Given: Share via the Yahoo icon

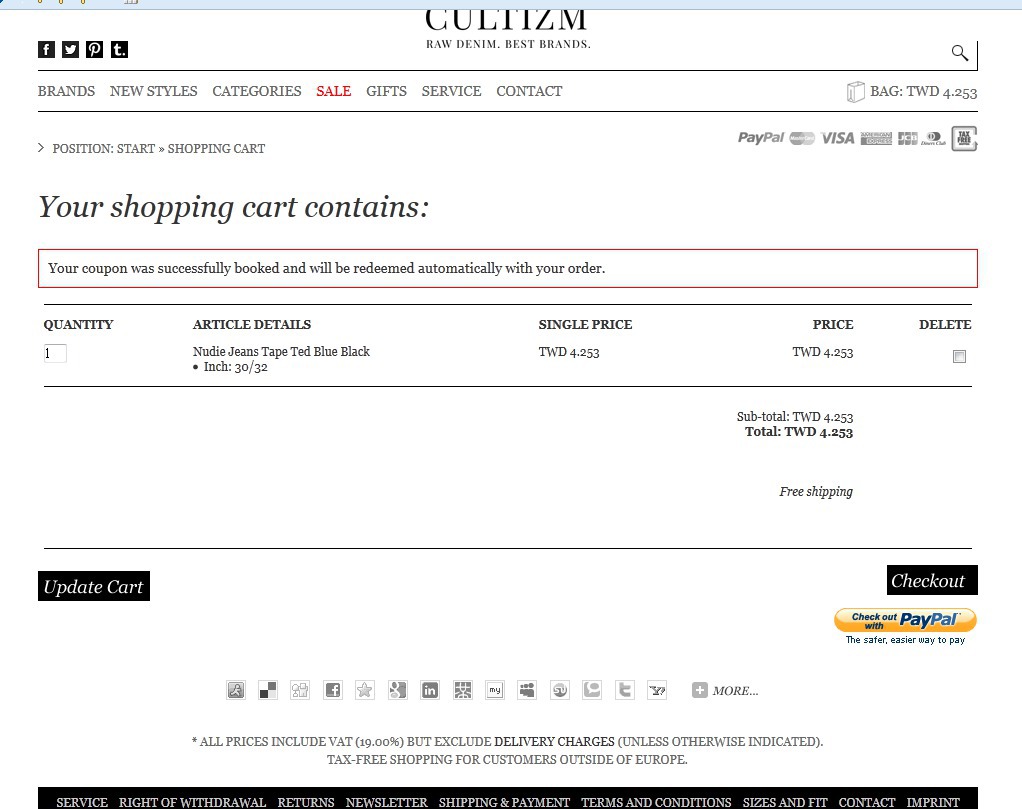Looking at the screenshot, I should point(657,690).
